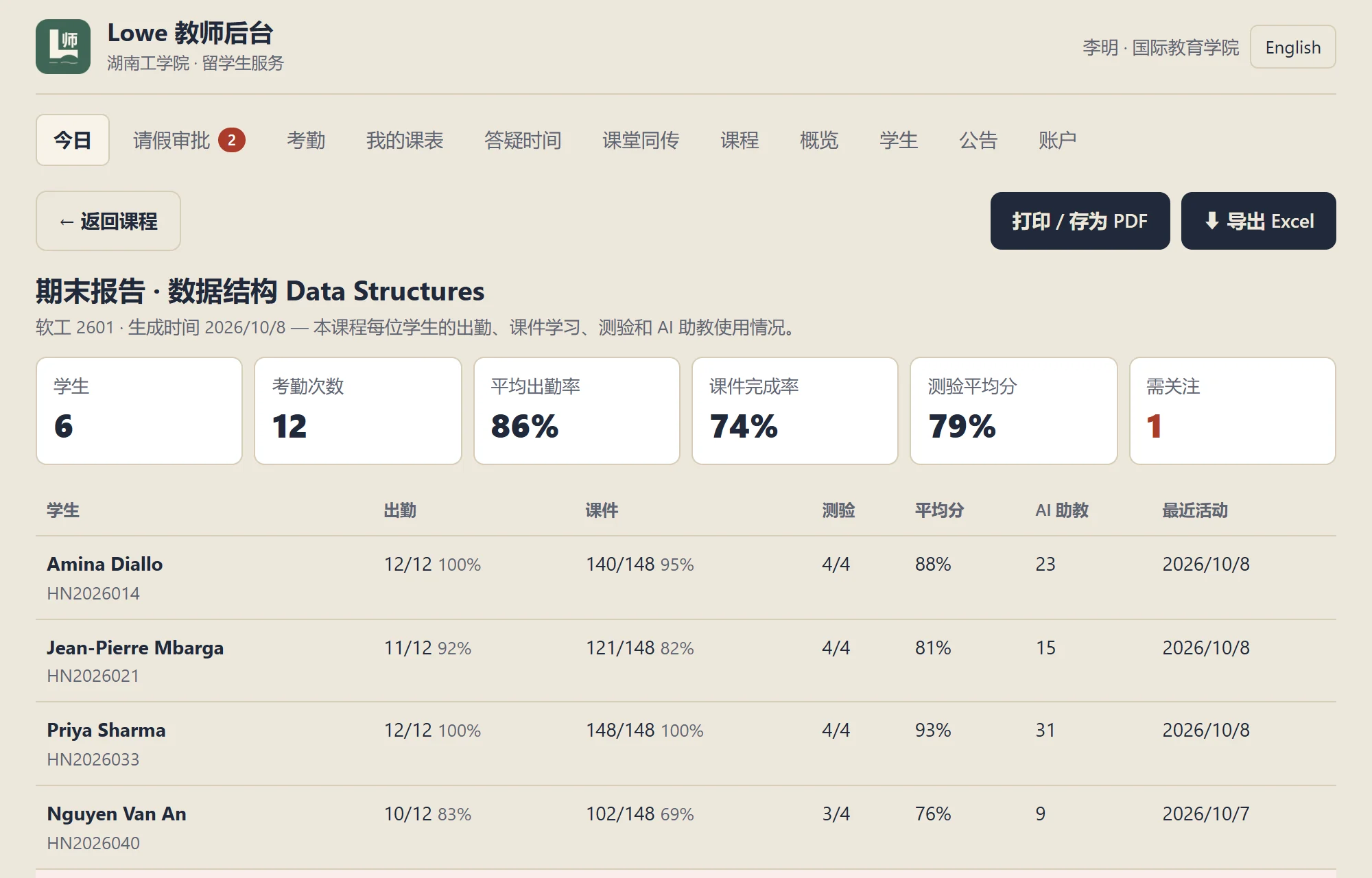Viewport: 1372px width, 878px height.
Task: Click the 课件 column header
Action: [x=602, y=510]
